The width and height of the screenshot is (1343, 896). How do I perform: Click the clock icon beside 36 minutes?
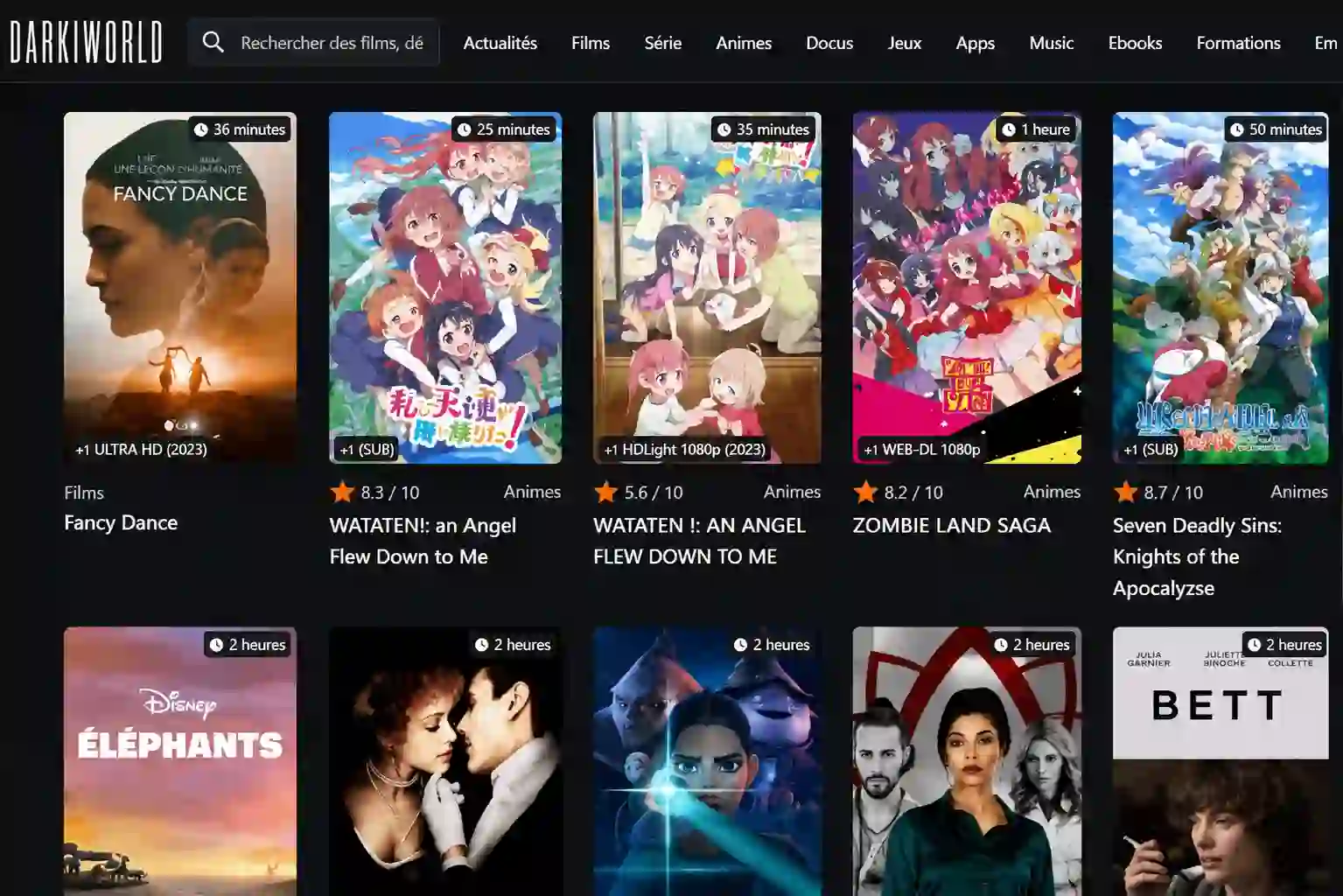(x=201, y=129)
